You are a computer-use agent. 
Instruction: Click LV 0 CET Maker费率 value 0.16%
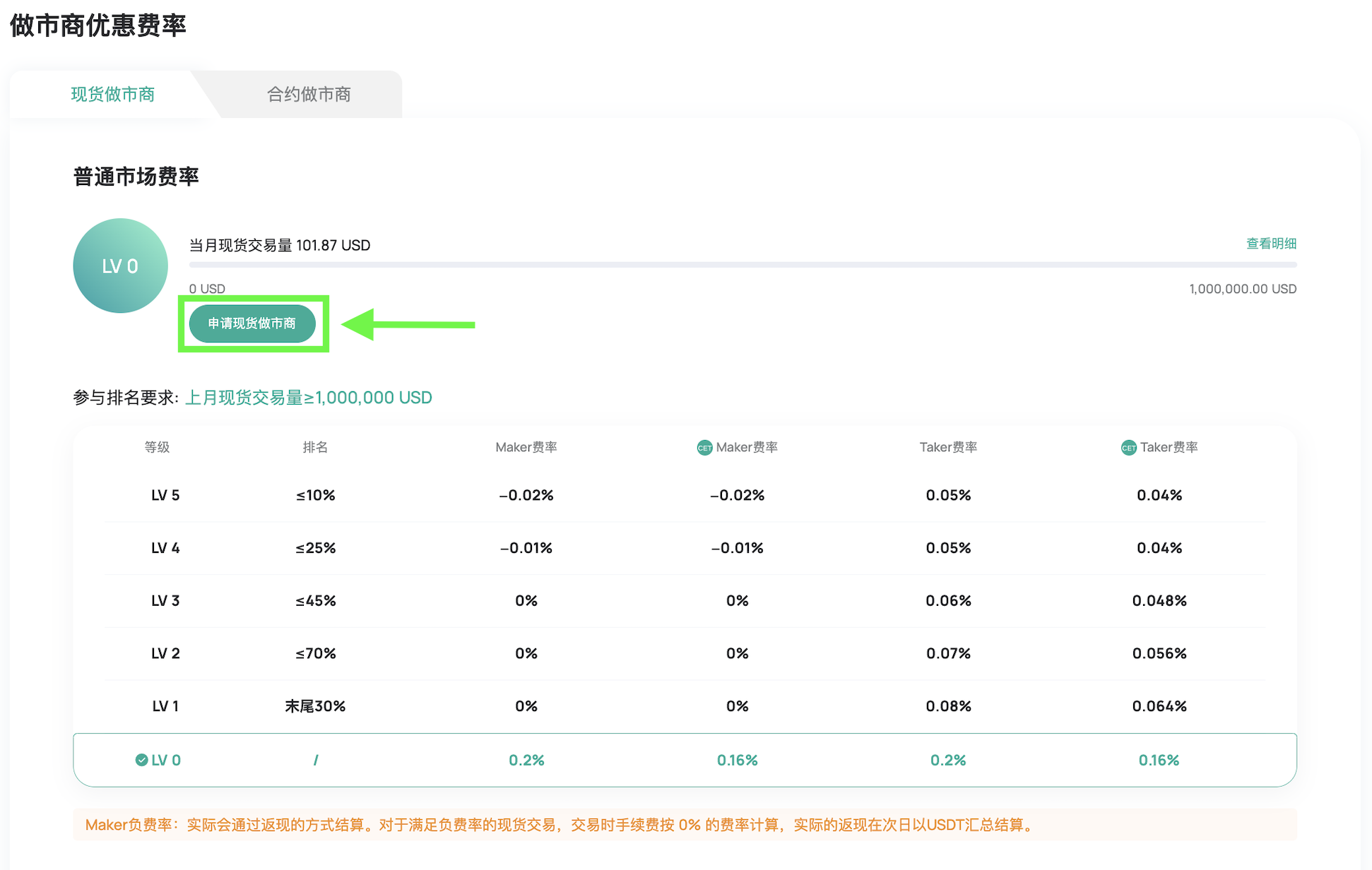pos(737,760)
